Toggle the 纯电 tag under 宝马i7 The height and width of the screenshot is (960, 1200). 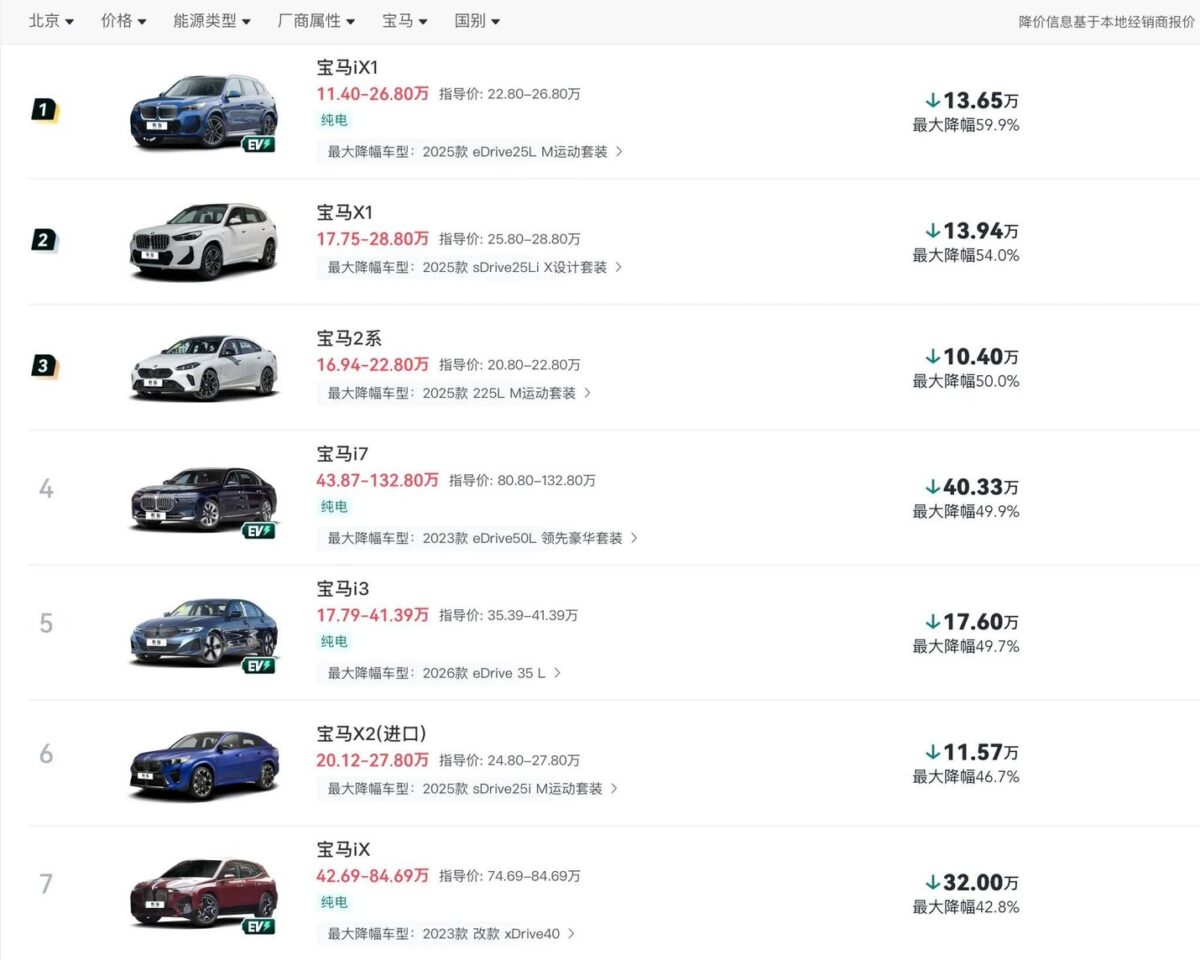click(x=333, y=506)
